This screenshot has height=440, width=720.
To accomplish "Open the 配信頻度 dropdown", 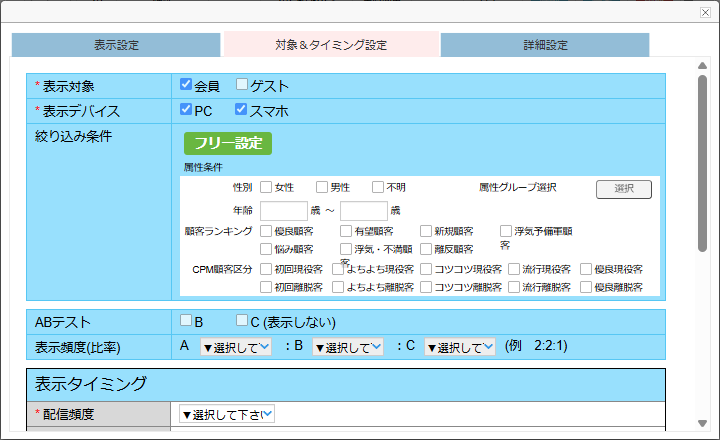I will (x=226, y=413).
